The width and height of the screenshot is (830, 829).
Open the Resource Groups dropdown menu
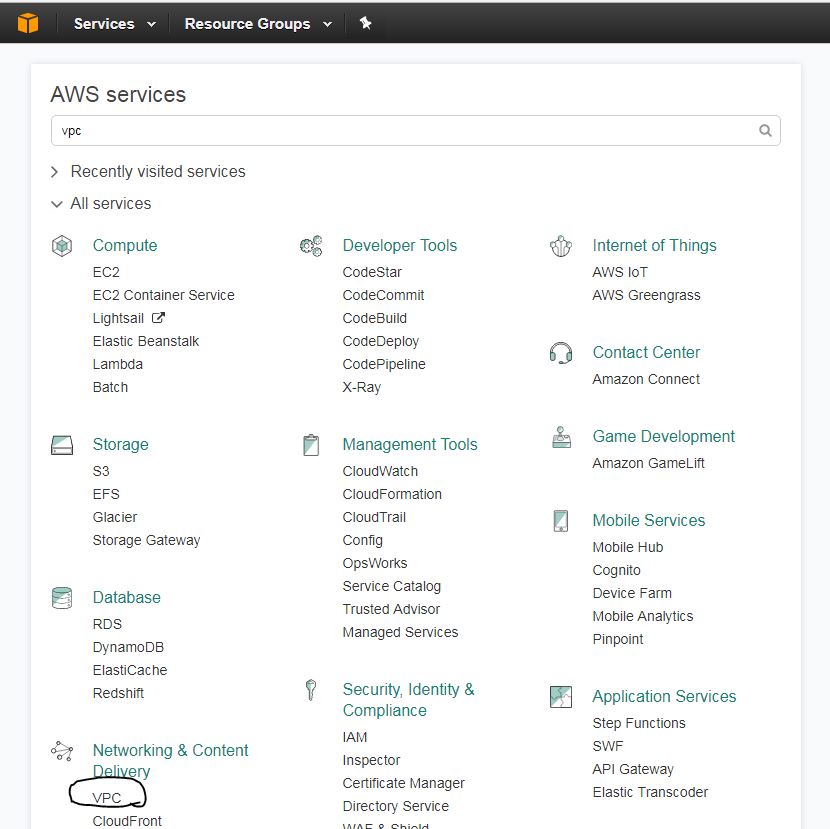[x=258, y=24]
